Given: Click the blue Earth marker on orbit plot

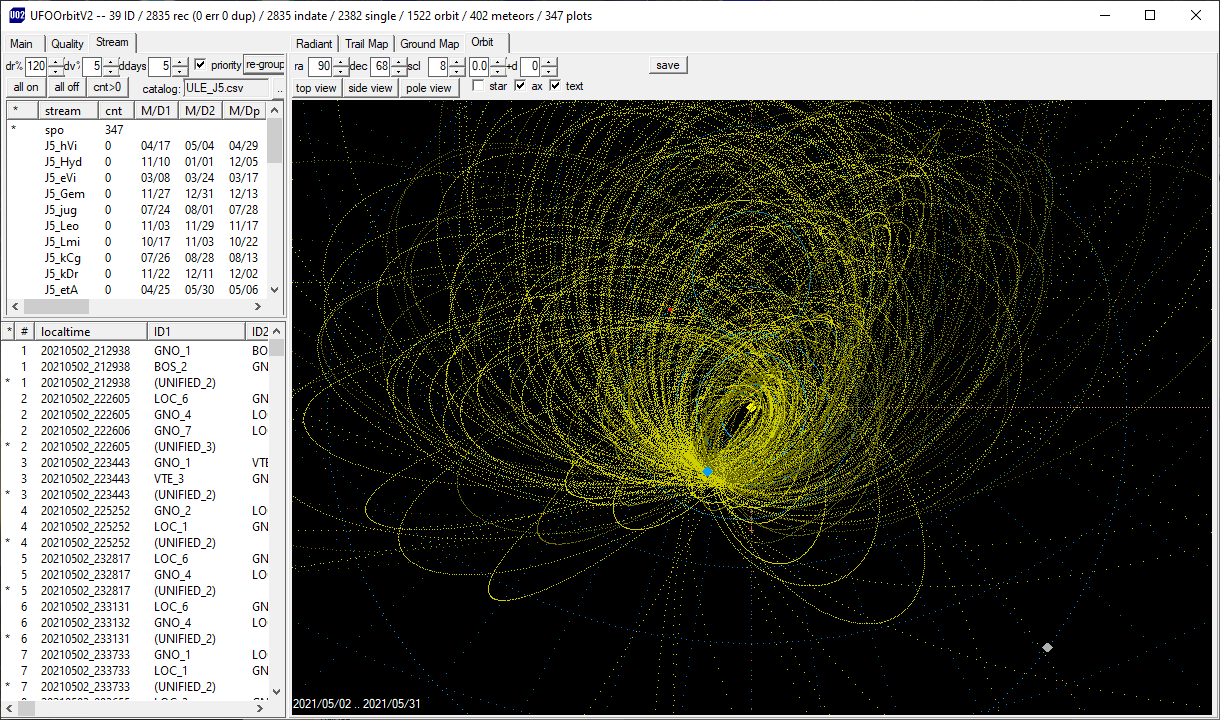Looking at the screenshot, I should [x=708, y=471].
